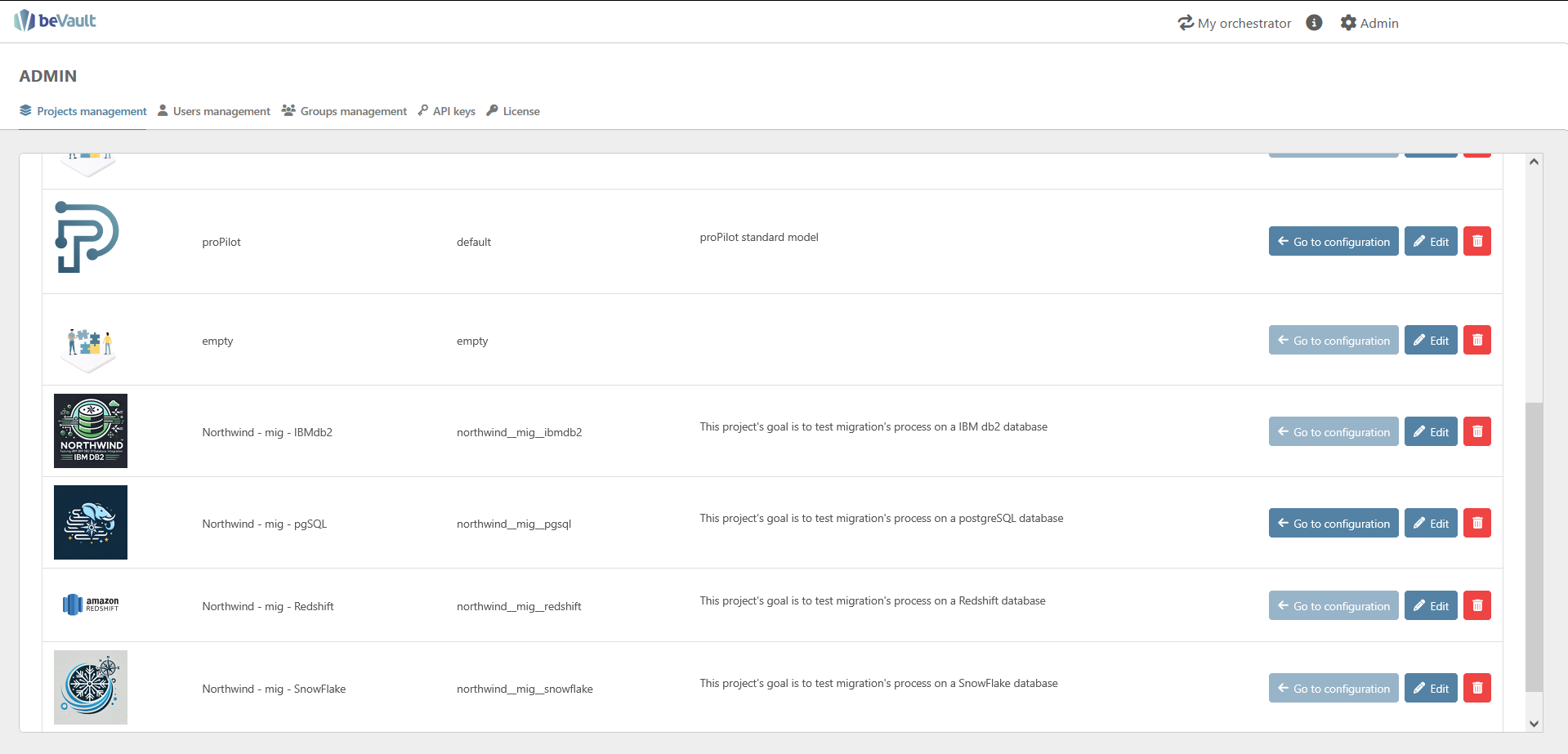Edit the Northwind - mig - SnowFlake project

coord(1430,688)
